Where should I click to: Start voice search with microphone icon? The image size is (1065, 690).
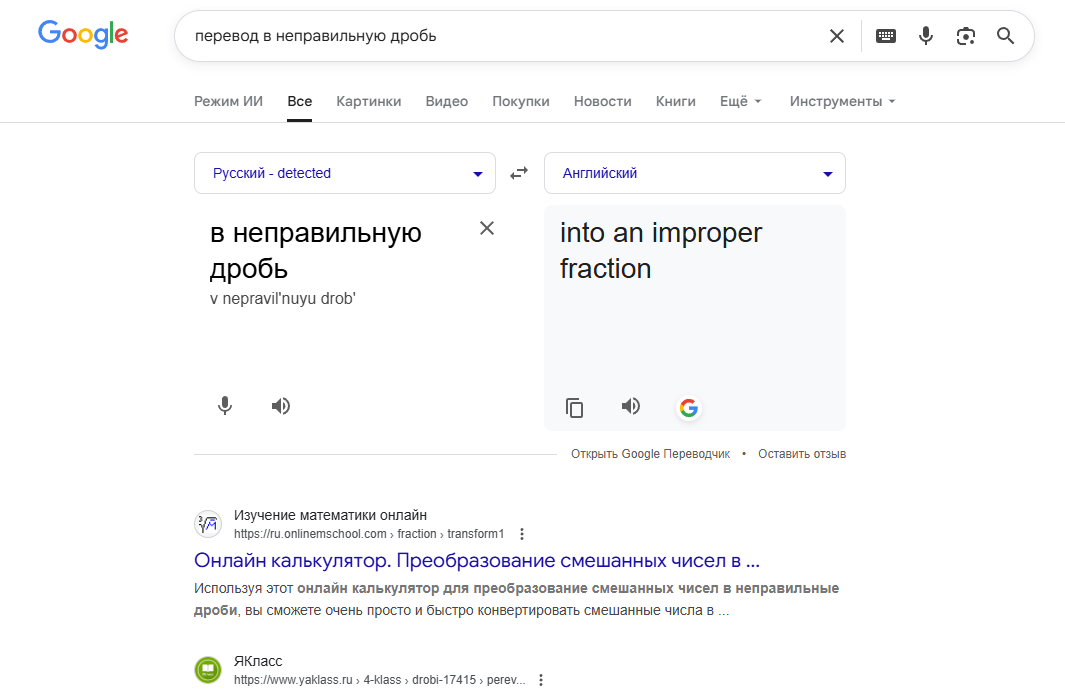pyautogui.click(x=926, y=36)
